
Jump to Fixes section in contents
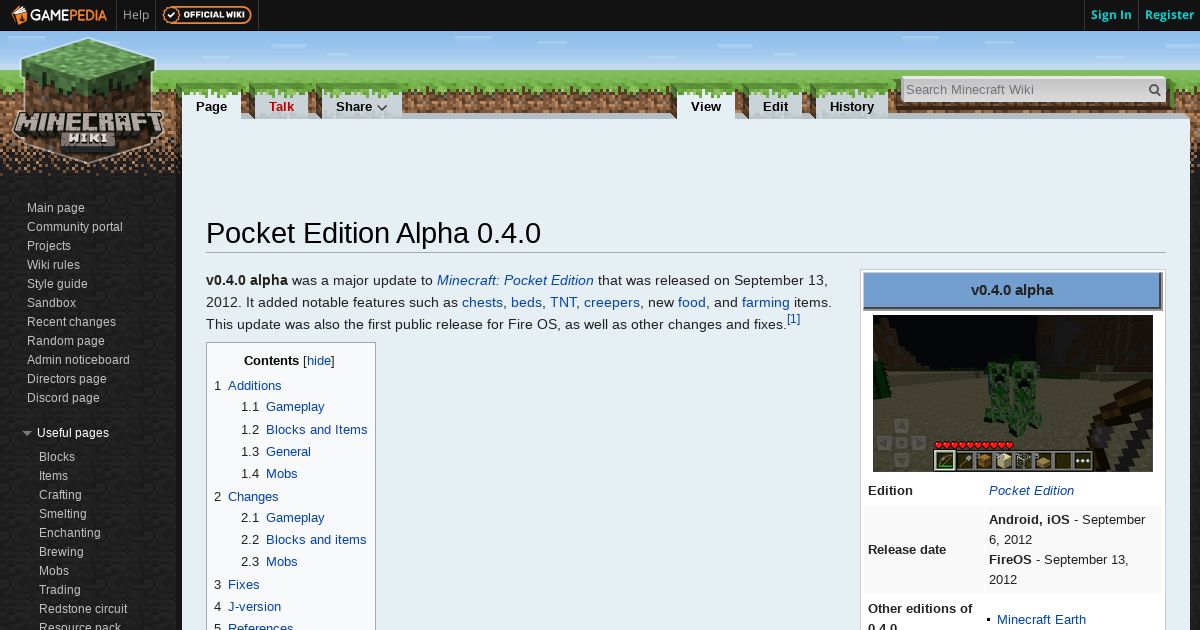[243, 584]
